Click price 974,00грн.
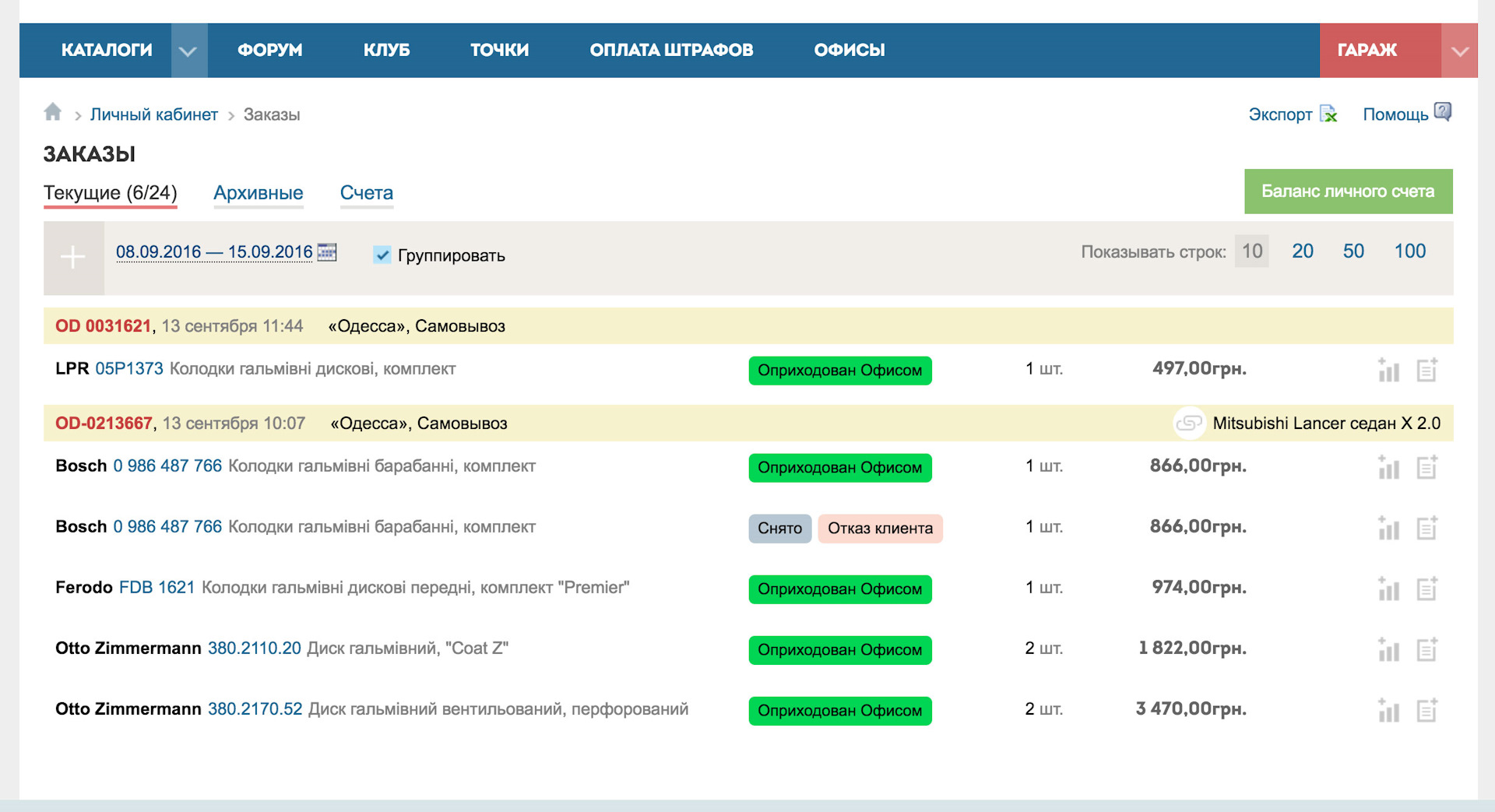This screenshot has width=1495, height=812. [1200, 588]
